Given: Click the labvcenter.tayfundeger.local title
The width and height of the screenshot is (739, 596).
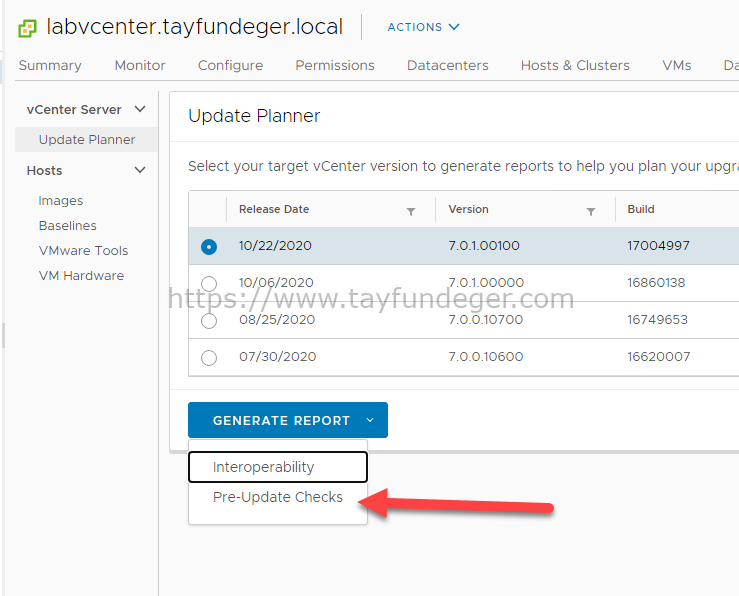Looking at the screenshot, I should coord(195,27).
